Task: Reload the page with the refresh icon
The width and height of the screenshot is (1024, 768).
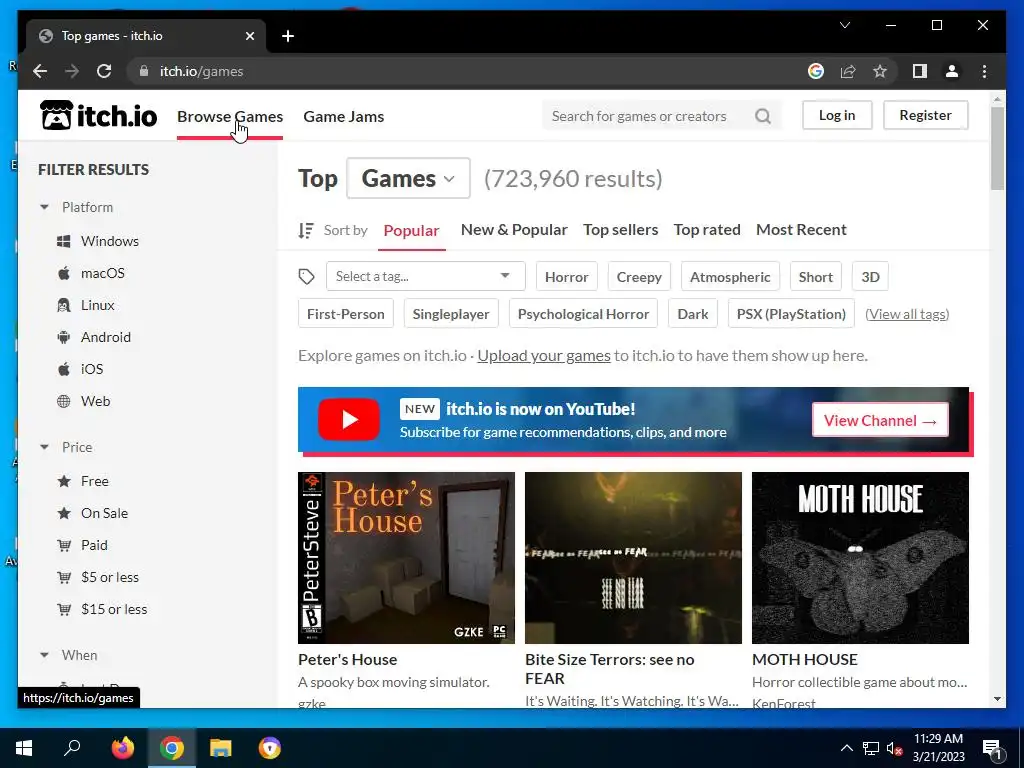Action: [x=104, y=71]
